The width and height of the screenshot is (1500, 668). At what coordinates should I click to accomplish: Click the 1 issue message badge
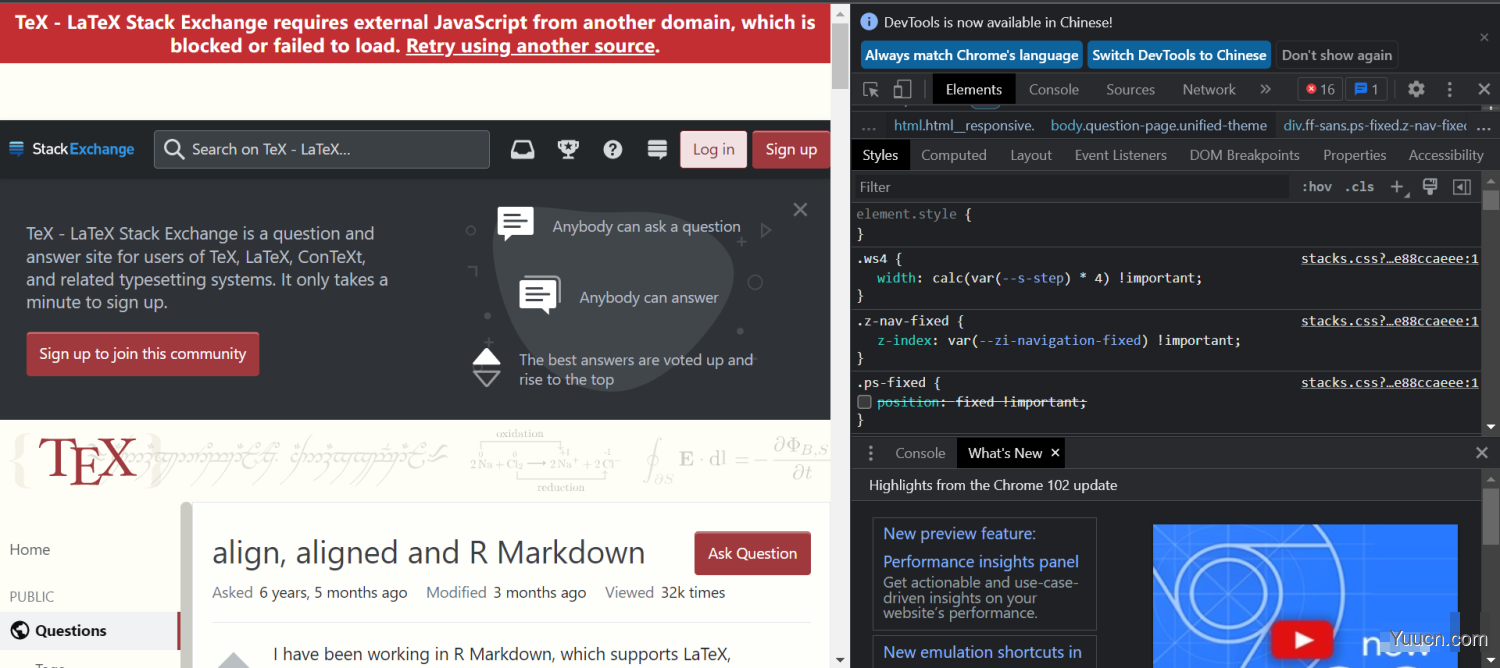(x=1366, y=89)
